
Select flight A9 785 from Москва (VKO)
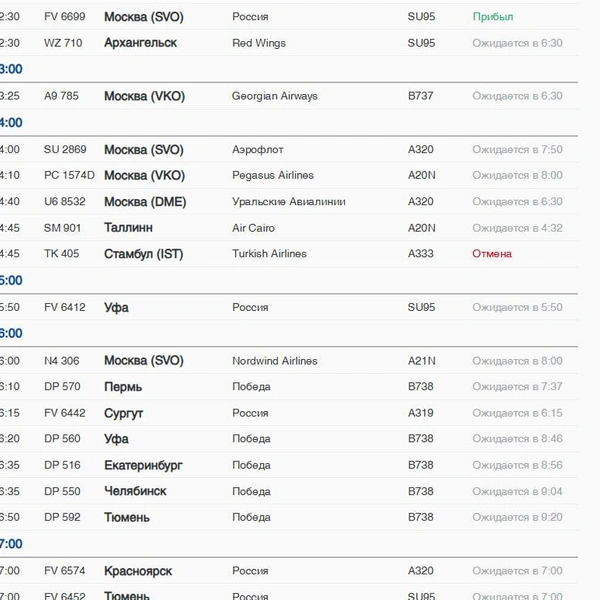[x=289, y=96]
